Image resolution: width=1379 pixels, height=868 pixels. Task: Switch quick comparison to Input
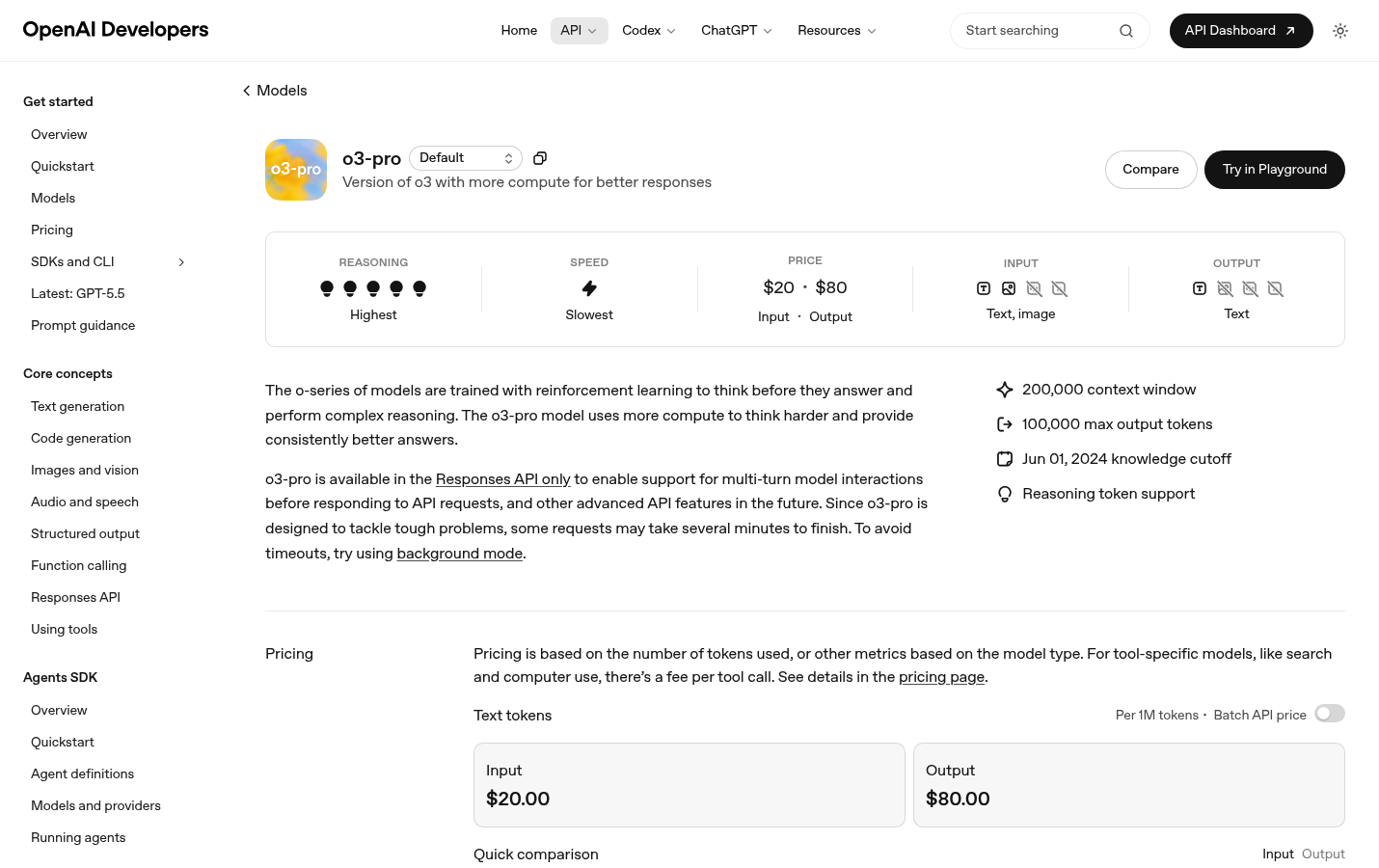click(1278, 854)
